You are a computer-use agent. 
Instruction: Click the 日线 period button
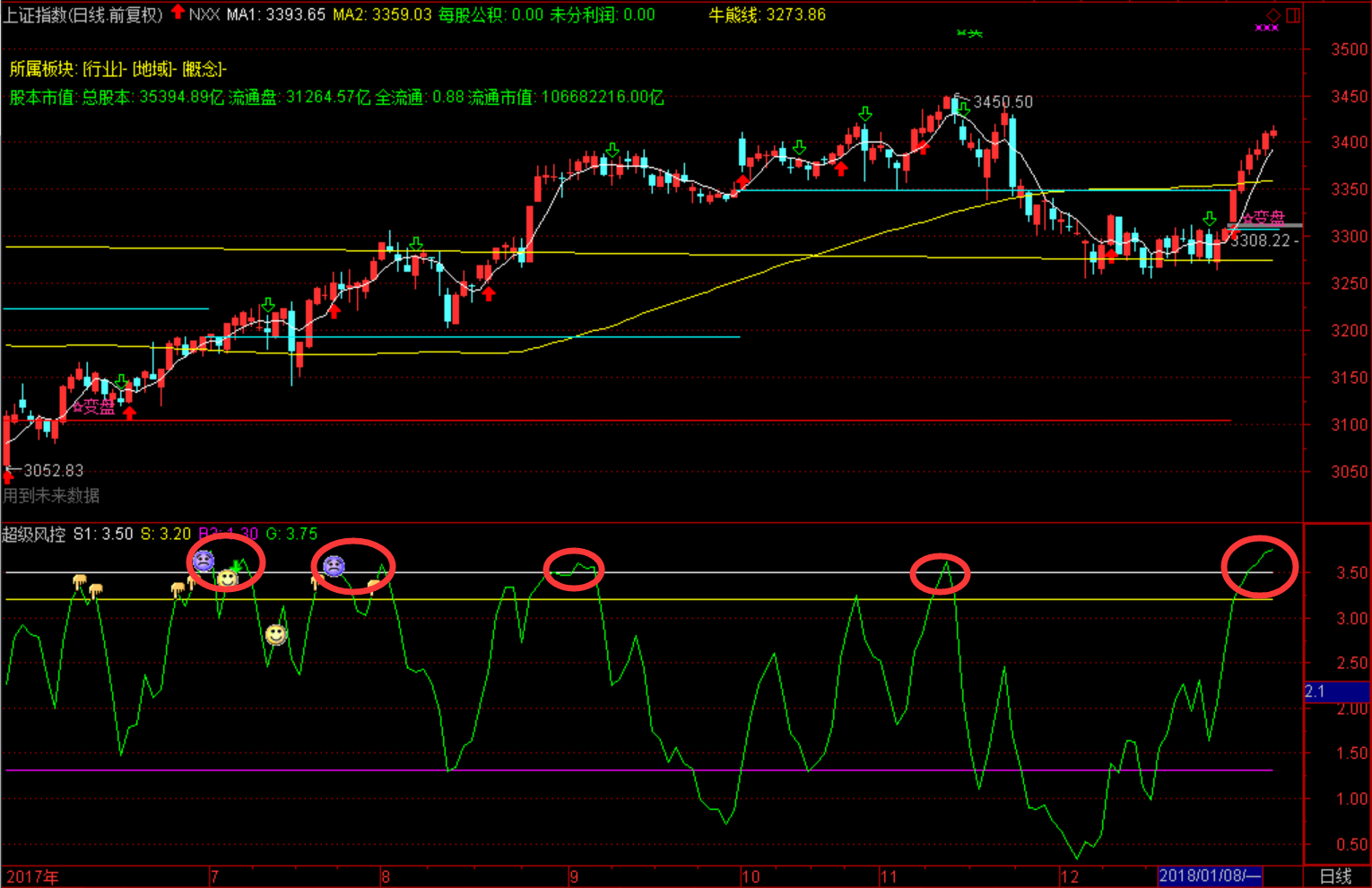[x=1335, y=876]
